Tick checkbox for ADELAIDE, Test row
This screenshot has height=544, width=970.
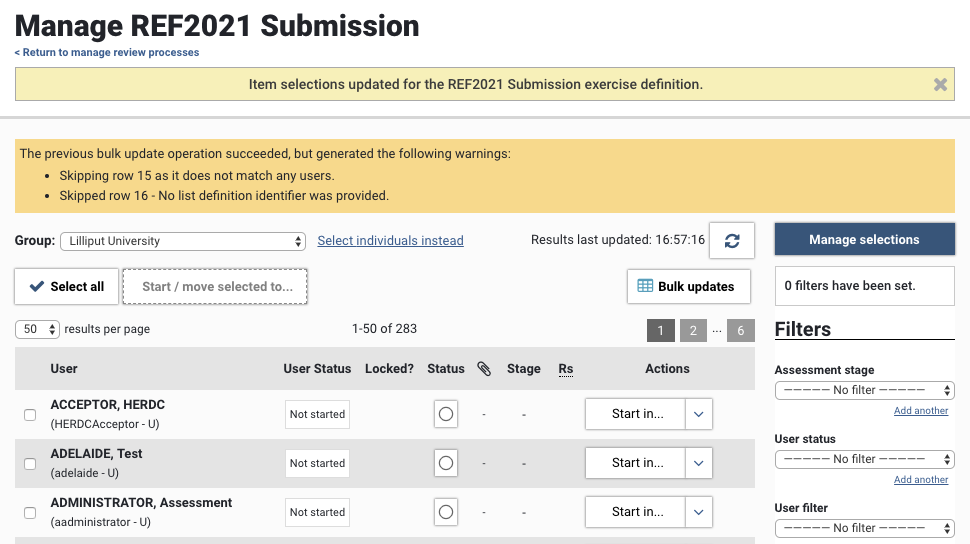click(x=30, y=463)
